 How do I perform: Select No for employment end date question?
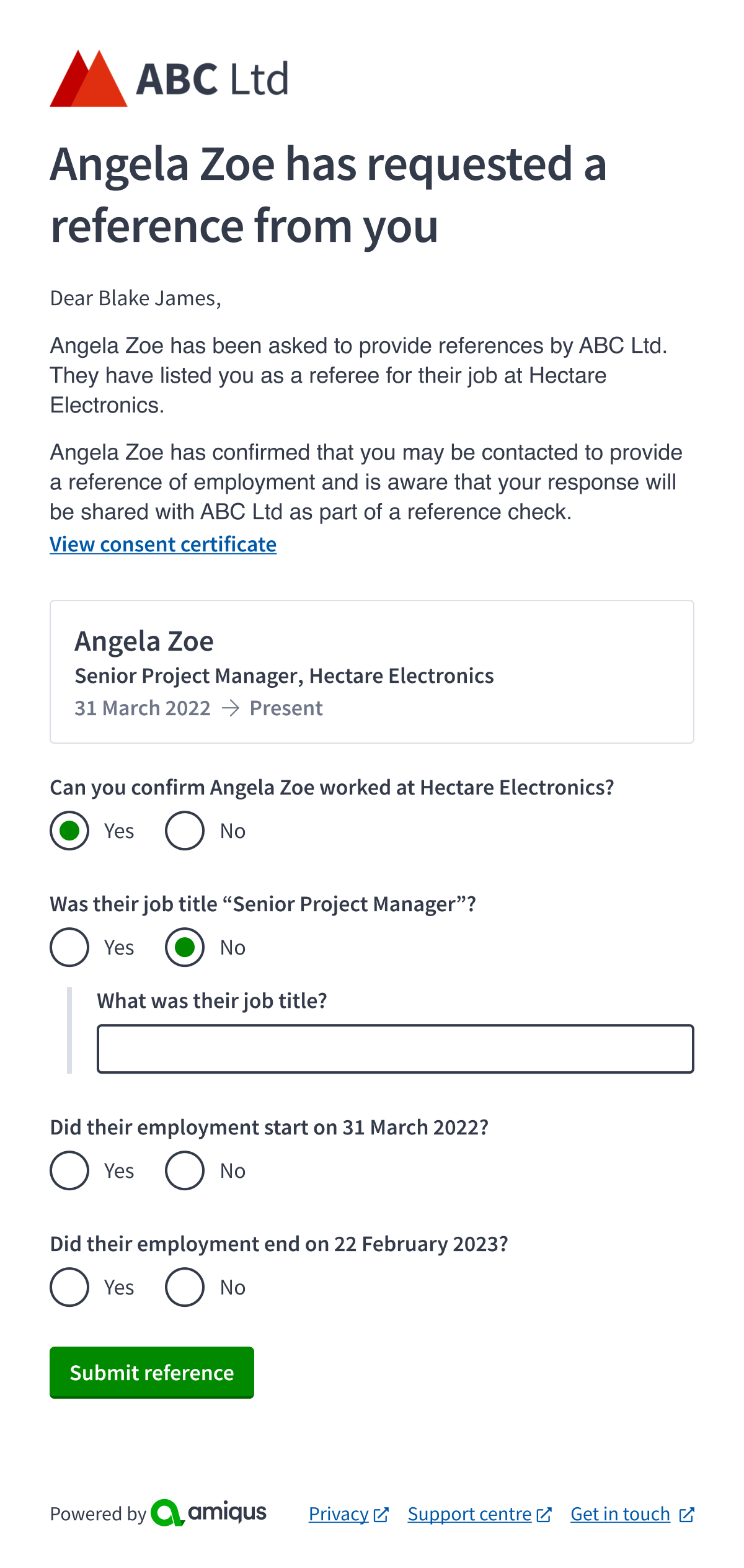pos(184,1287)
